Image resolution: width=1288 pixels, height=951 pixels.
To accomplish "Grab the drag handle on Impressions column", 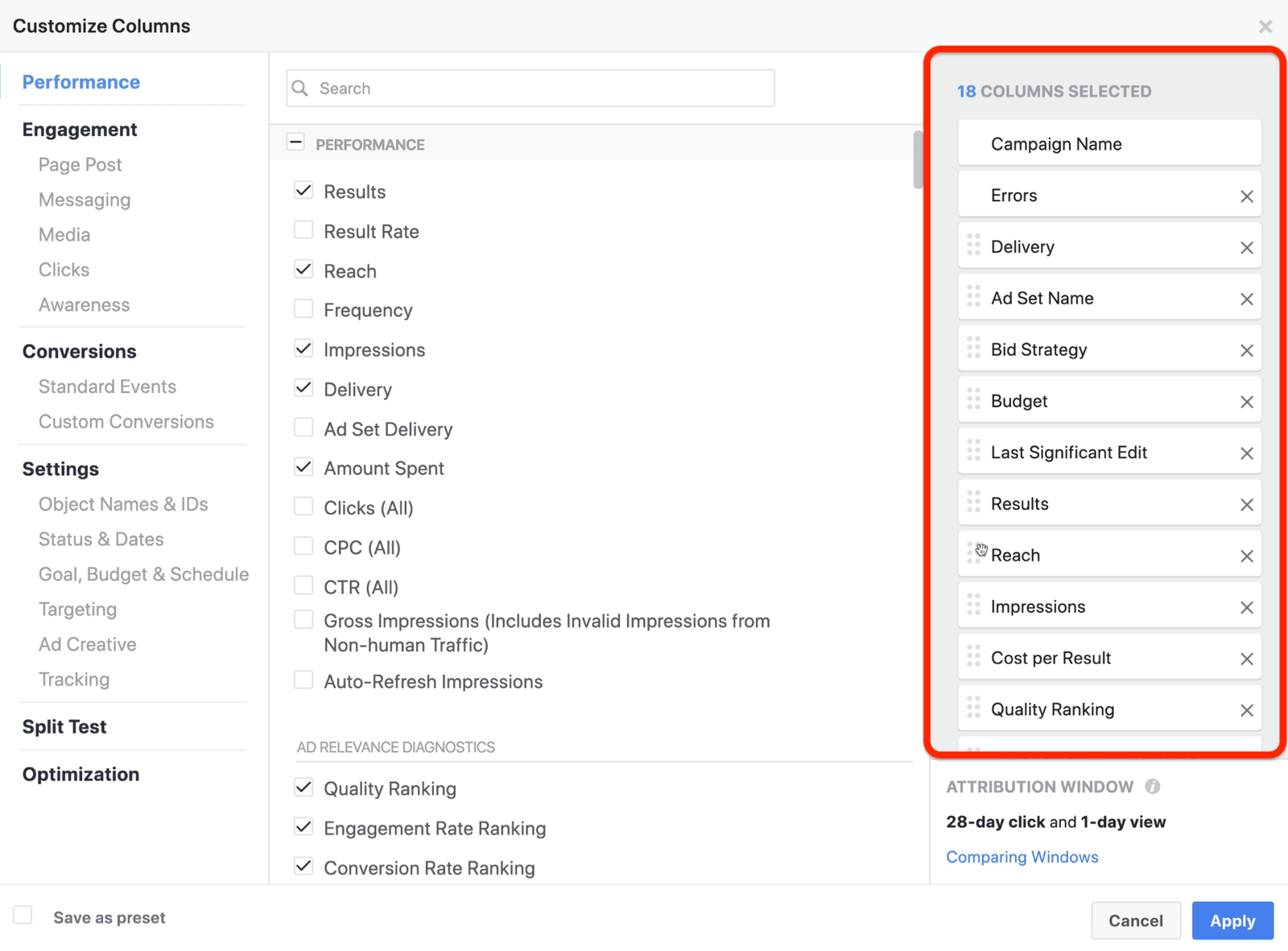I will coord(974,606).
